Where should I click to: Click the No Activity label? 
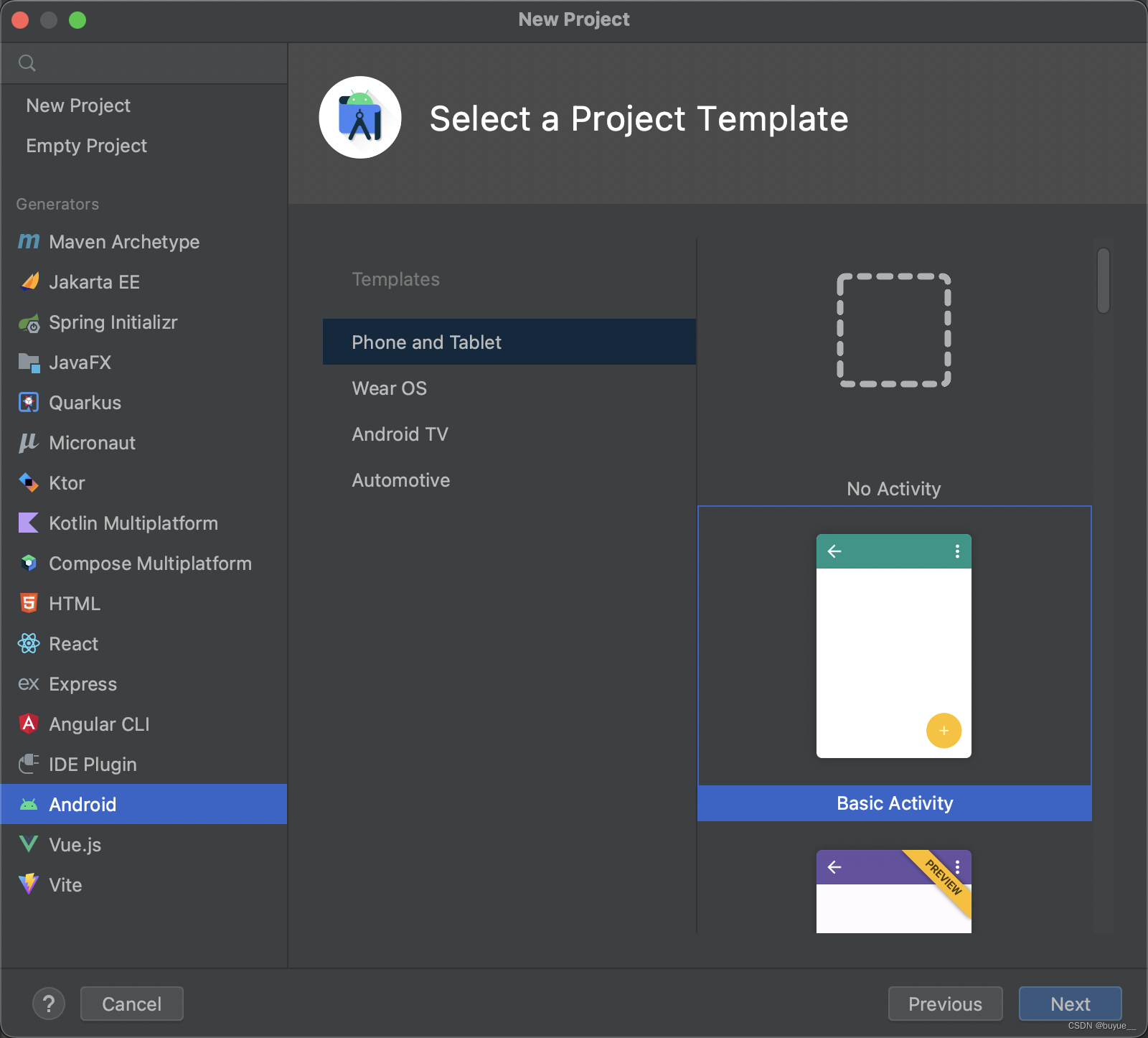[894, 489]
